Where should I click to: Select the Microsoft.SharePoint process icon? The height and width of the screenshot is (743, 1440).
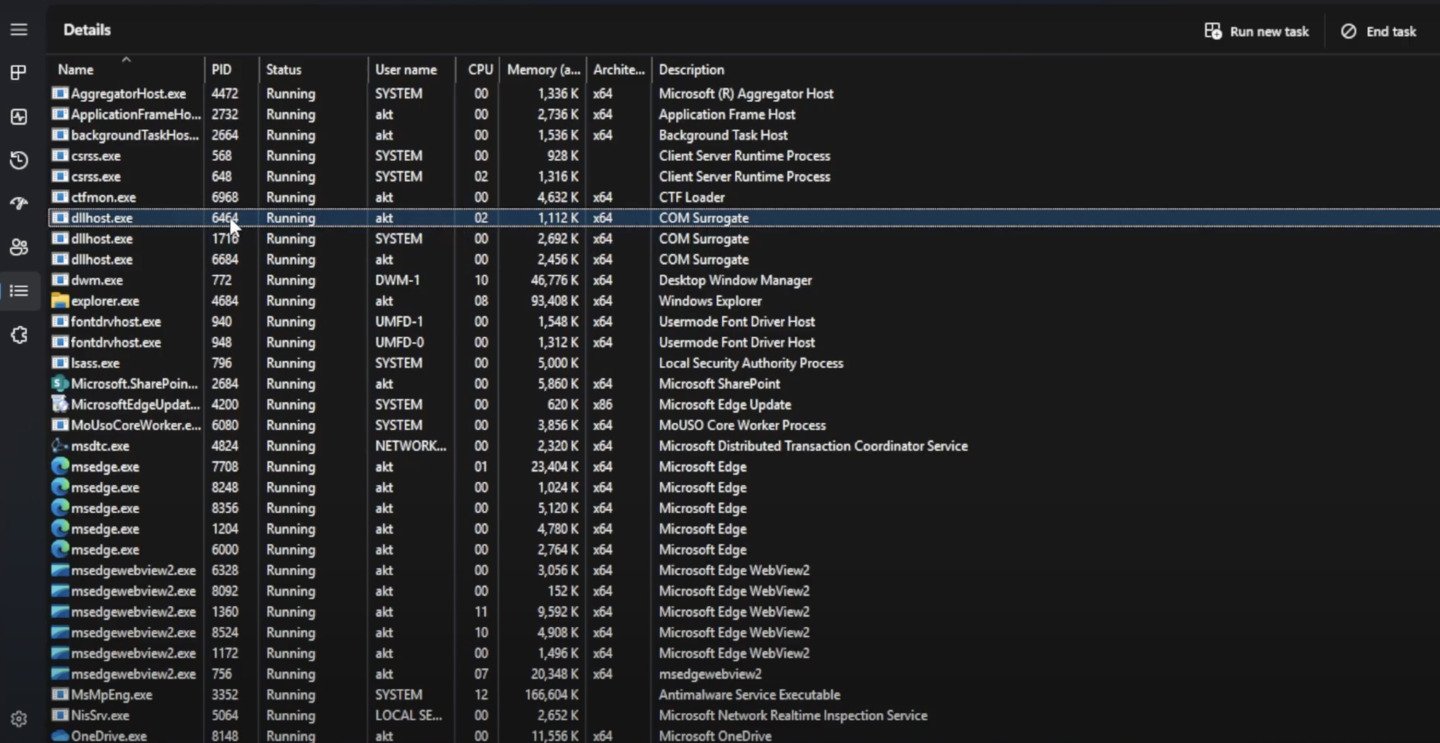coord(60,384)
